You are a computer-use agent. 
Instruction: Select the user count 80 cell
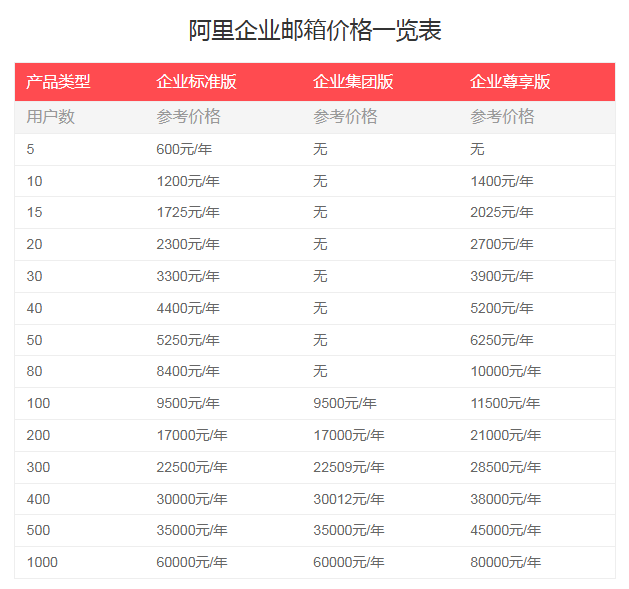pos(34,372)
